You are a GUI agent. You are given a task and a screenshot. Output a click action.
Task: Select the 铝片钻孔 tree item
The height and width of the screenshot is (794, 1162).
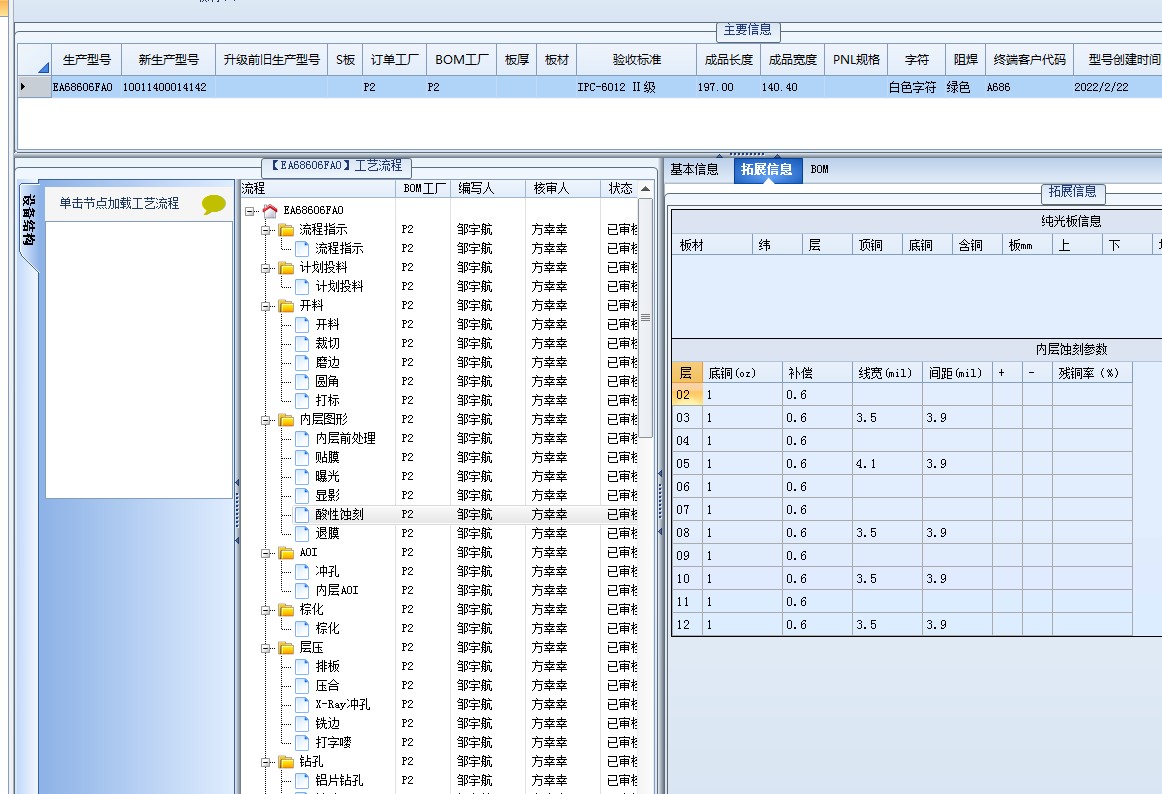point(339,781)
